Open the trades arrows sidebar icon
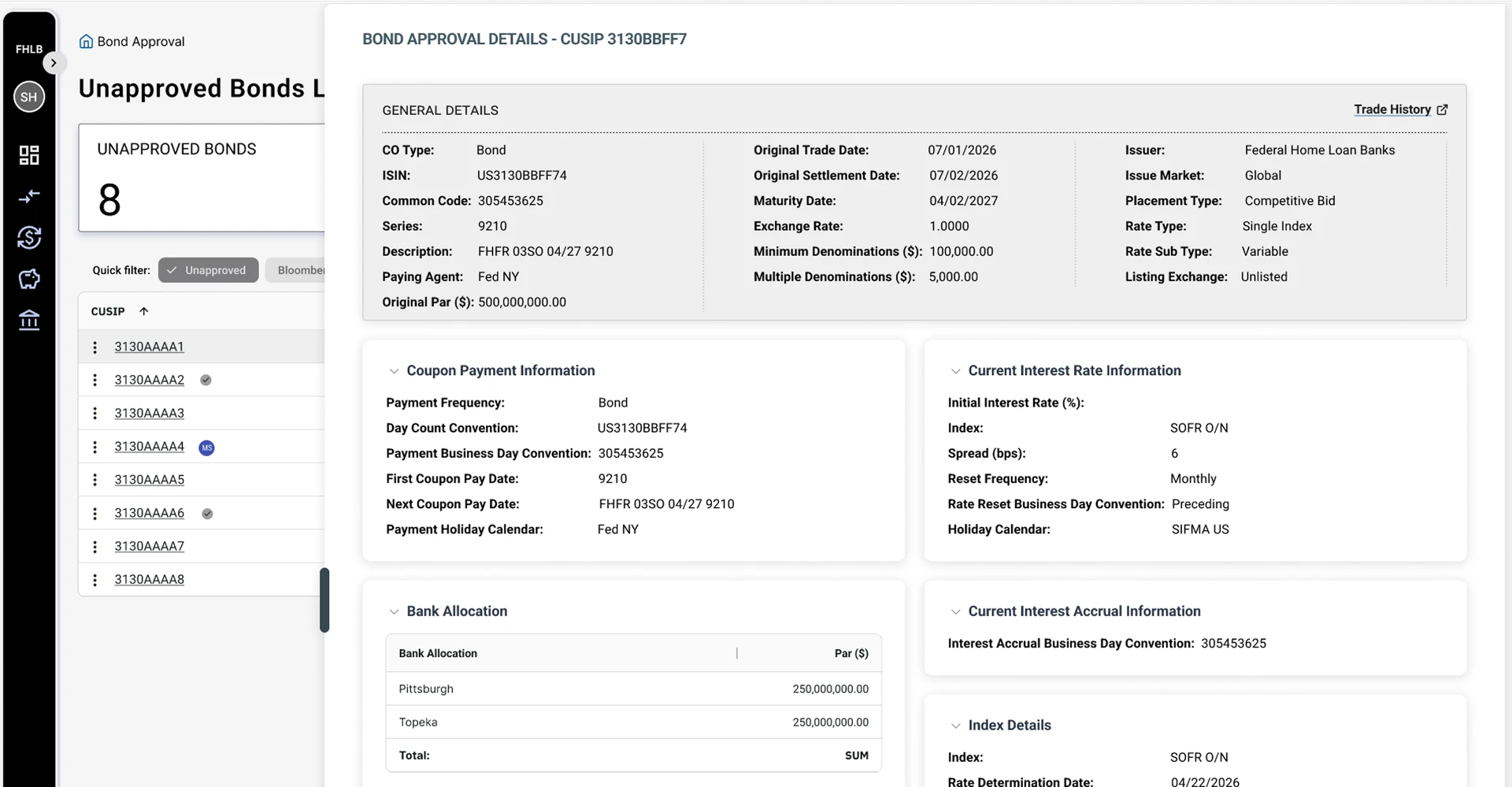This screenshot has width=1512, height=787. click(x=29, y=196)
